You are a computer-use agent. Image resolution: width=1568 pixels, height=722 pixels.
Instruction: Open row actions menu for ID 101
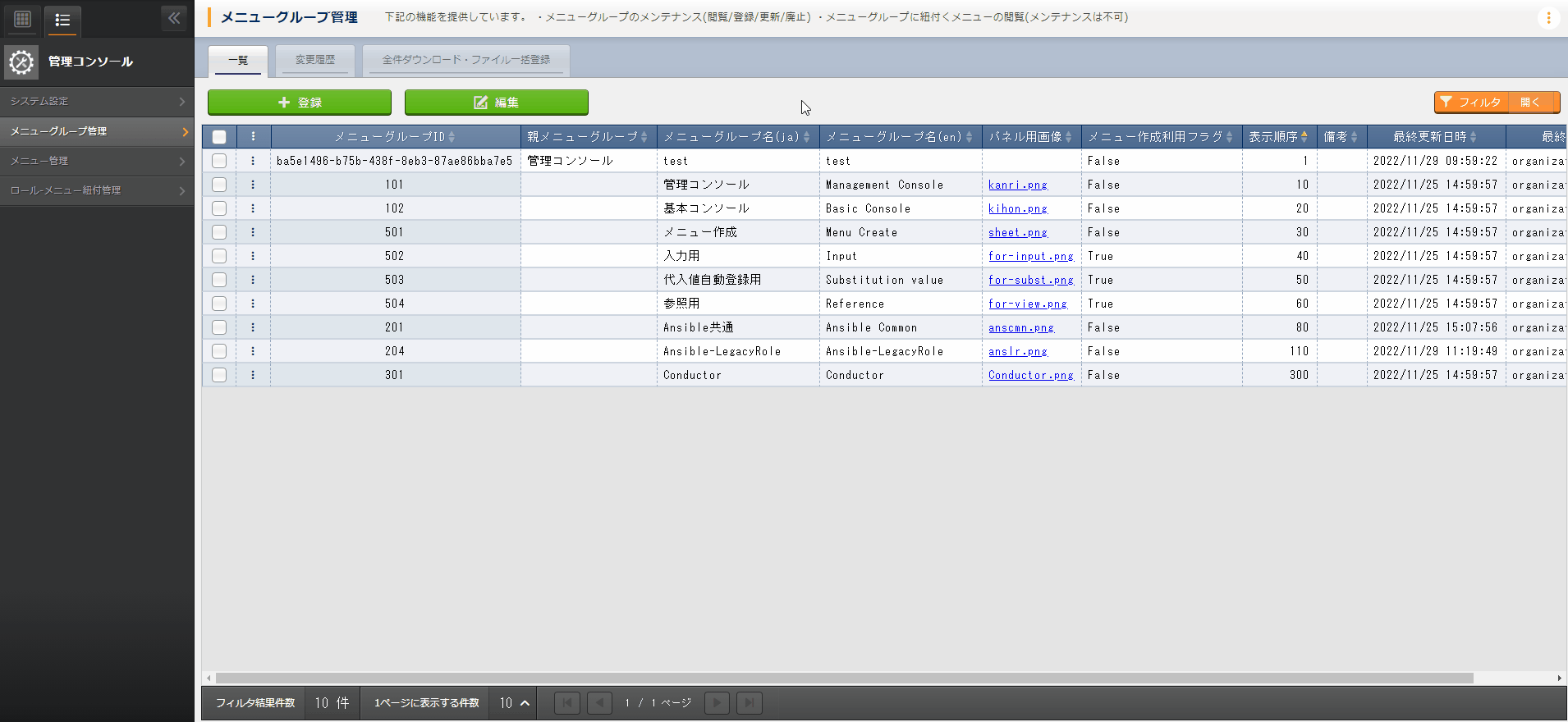(253, 185)
